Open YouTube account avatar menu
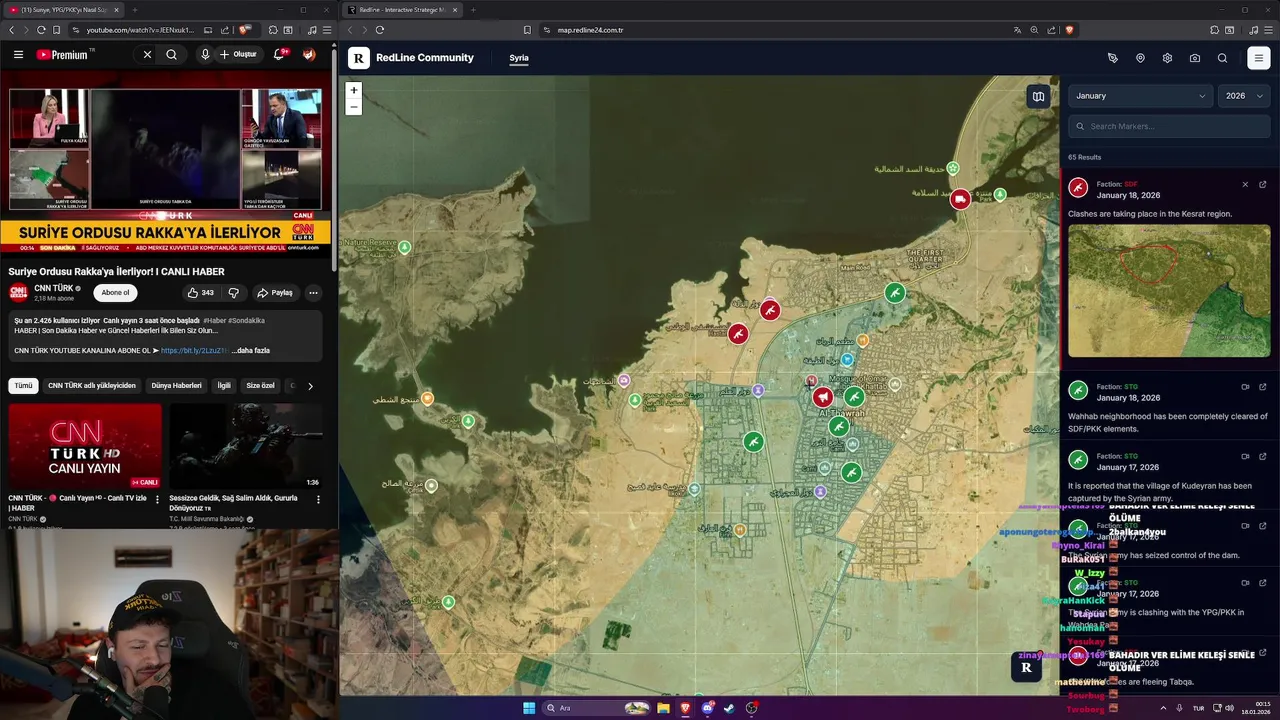This screenshot has height=720, width=1280. point(309,55)
